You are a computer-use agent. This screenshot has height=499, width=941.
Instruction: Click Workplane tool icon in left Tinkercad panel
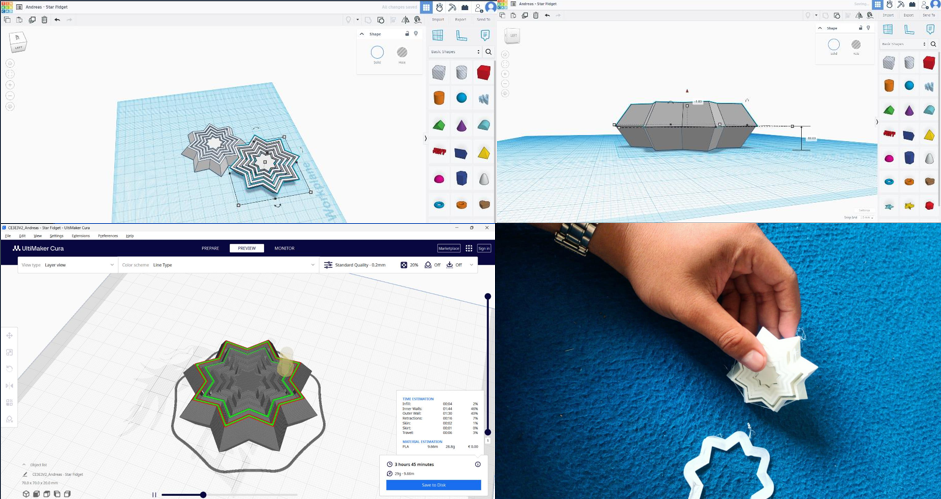437,35
